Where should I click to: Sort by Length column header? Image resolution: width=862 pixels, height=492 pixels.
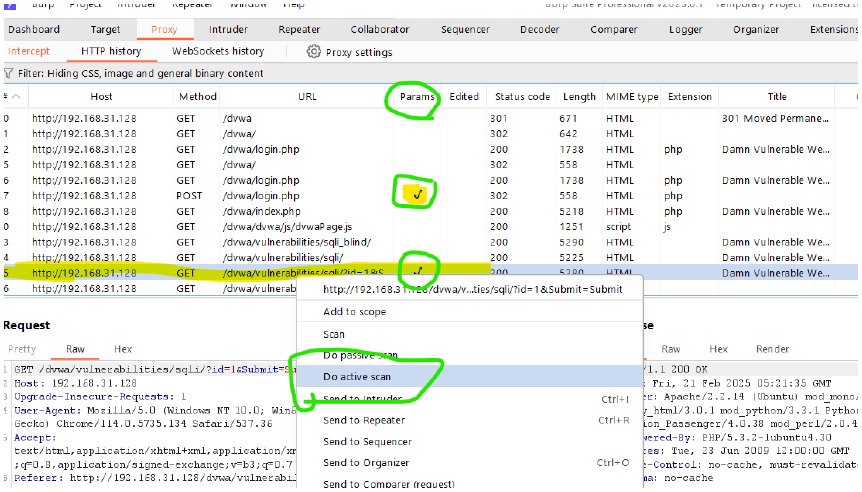point(579,97)
